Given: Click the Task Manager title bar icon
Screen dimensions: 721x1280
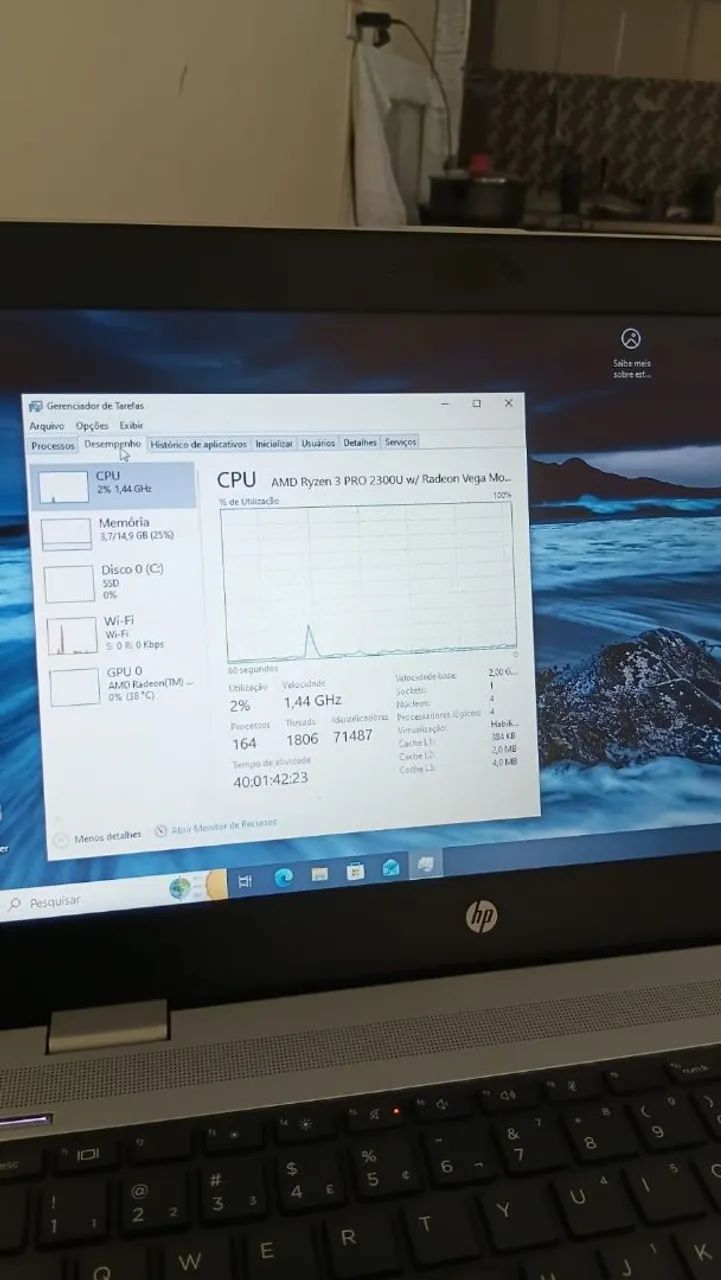Looking at the screenshot, I should 36,406.
